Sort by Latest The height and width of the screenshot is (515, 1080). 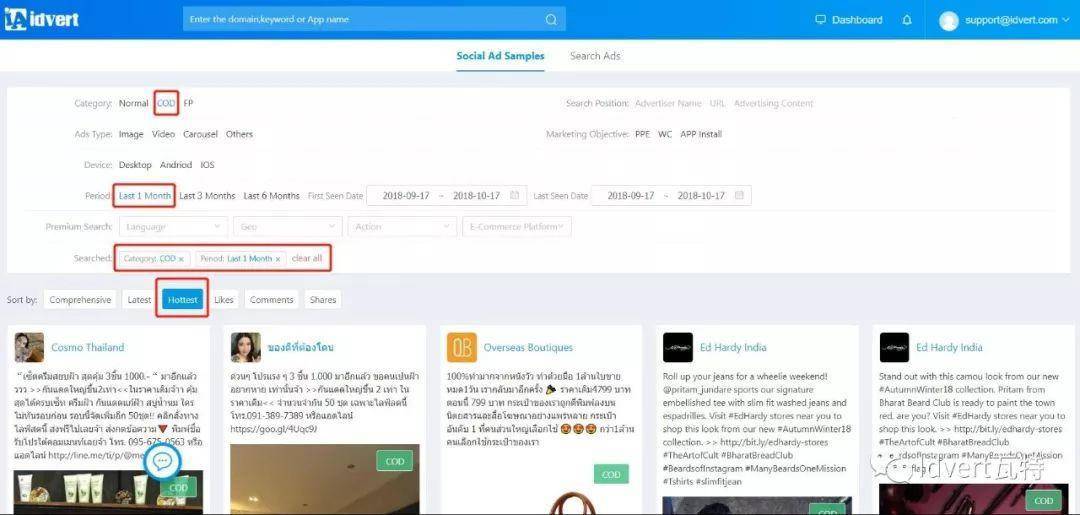139,299
